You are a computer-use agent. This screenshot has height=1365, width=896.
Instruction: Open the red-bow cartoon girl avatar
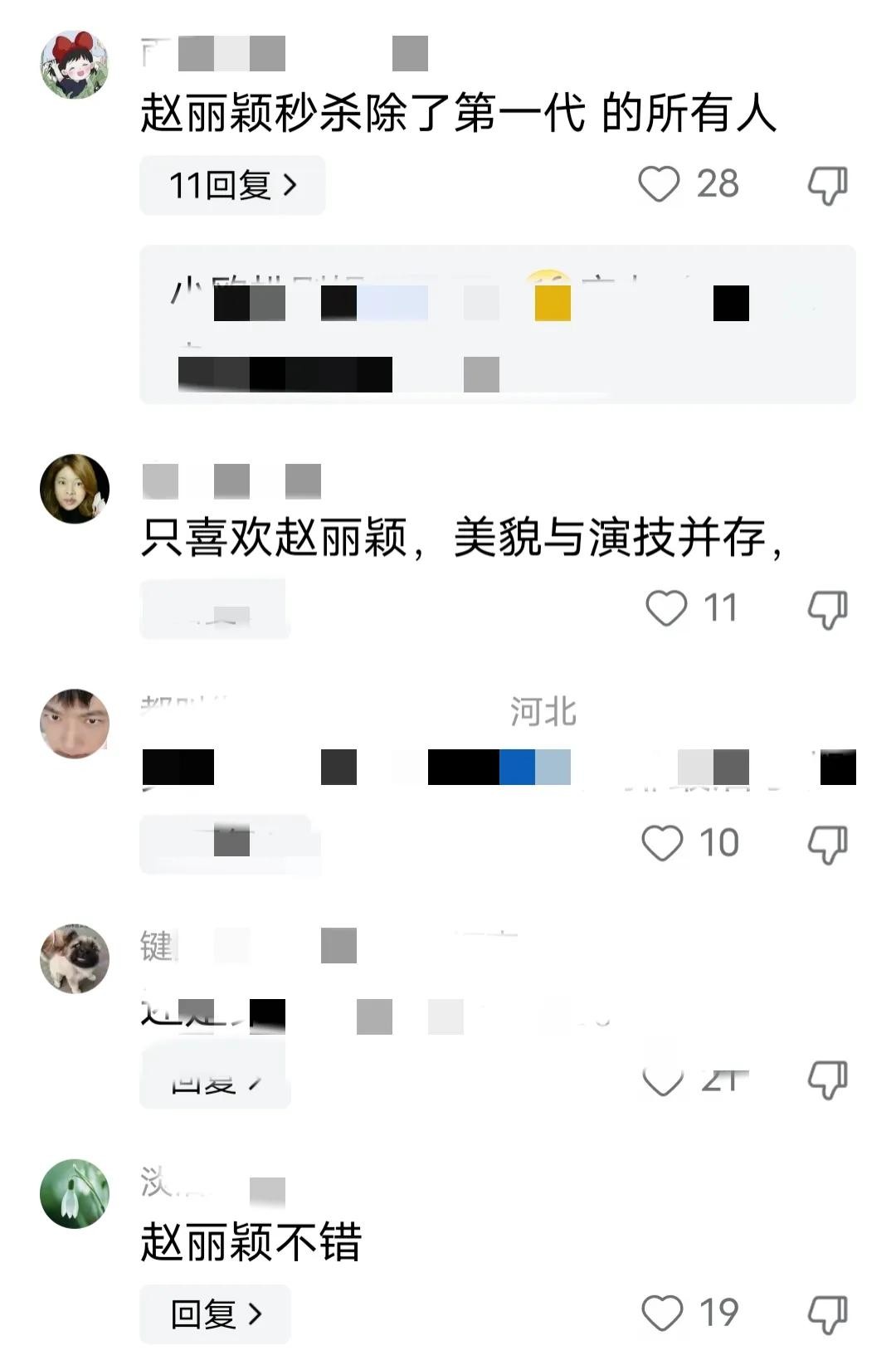(75, 65)
